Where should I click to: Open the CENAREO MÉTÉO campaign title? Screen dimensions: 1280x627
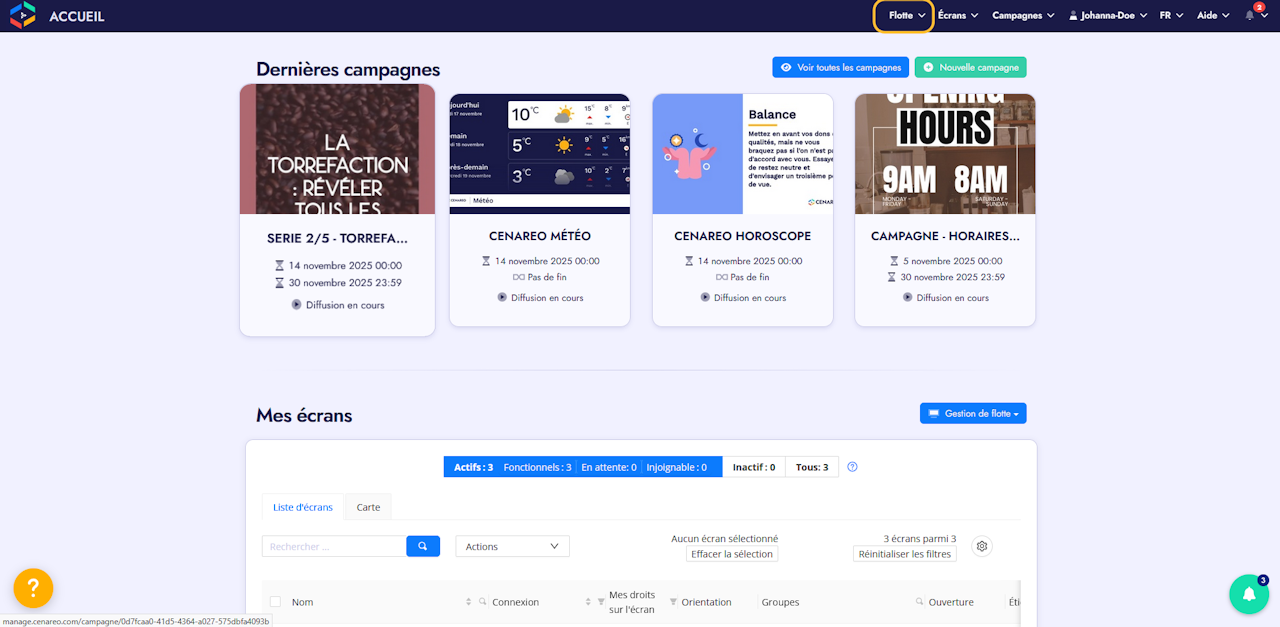tap(540, 236)
